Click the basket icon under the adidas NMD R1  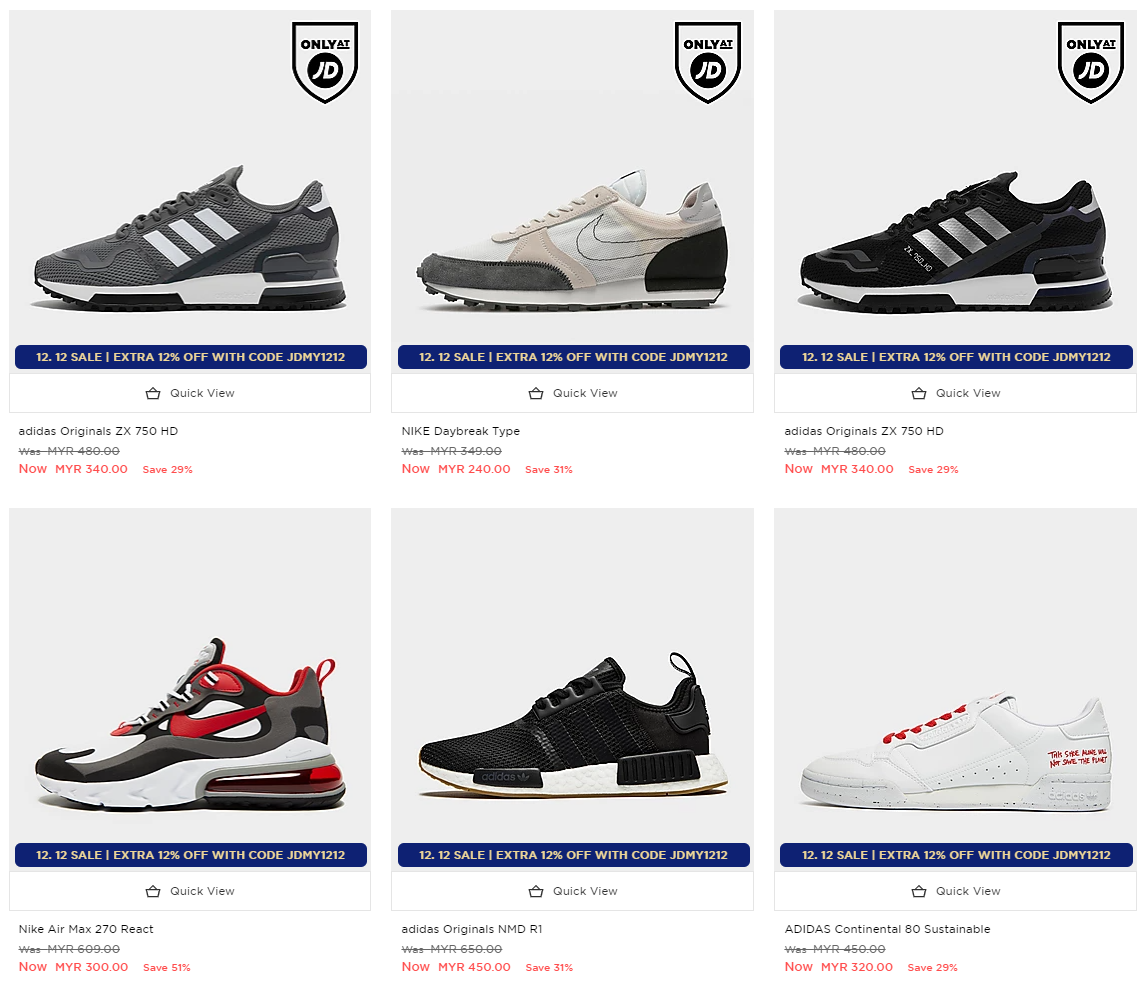tap(536, 891)
